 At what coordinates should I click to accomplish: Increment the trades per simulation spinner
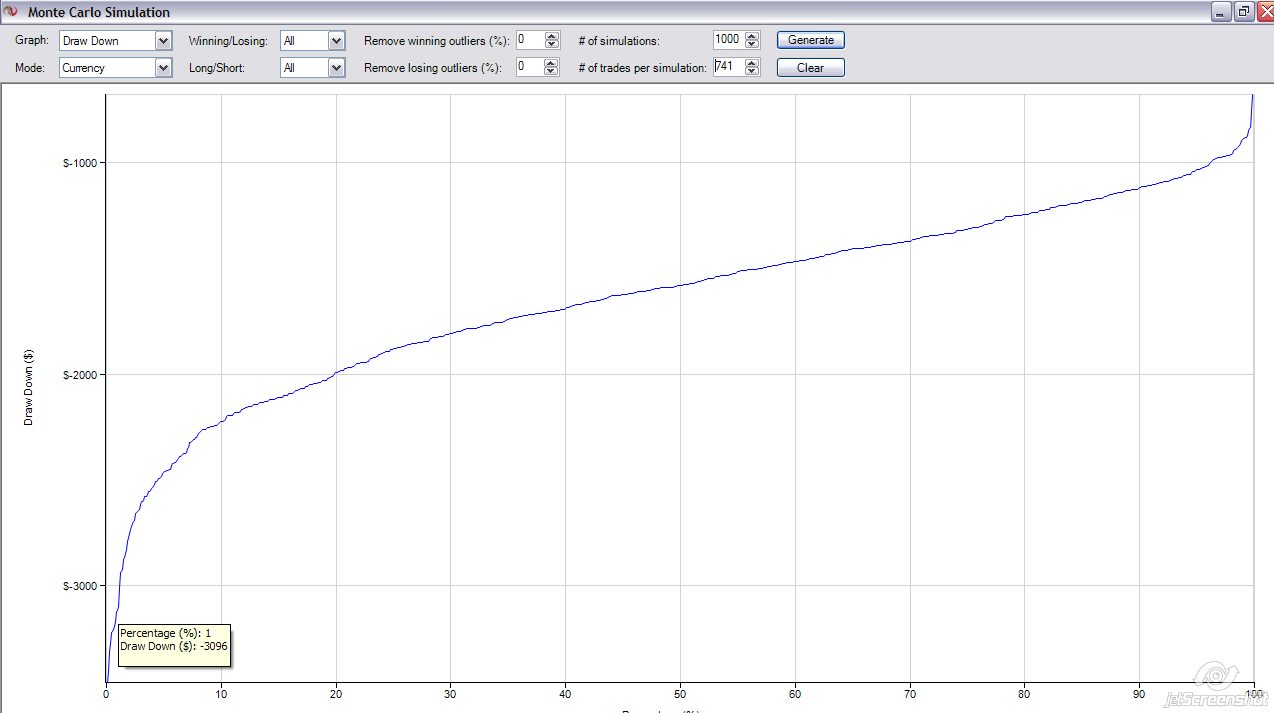tap(752, 63)
